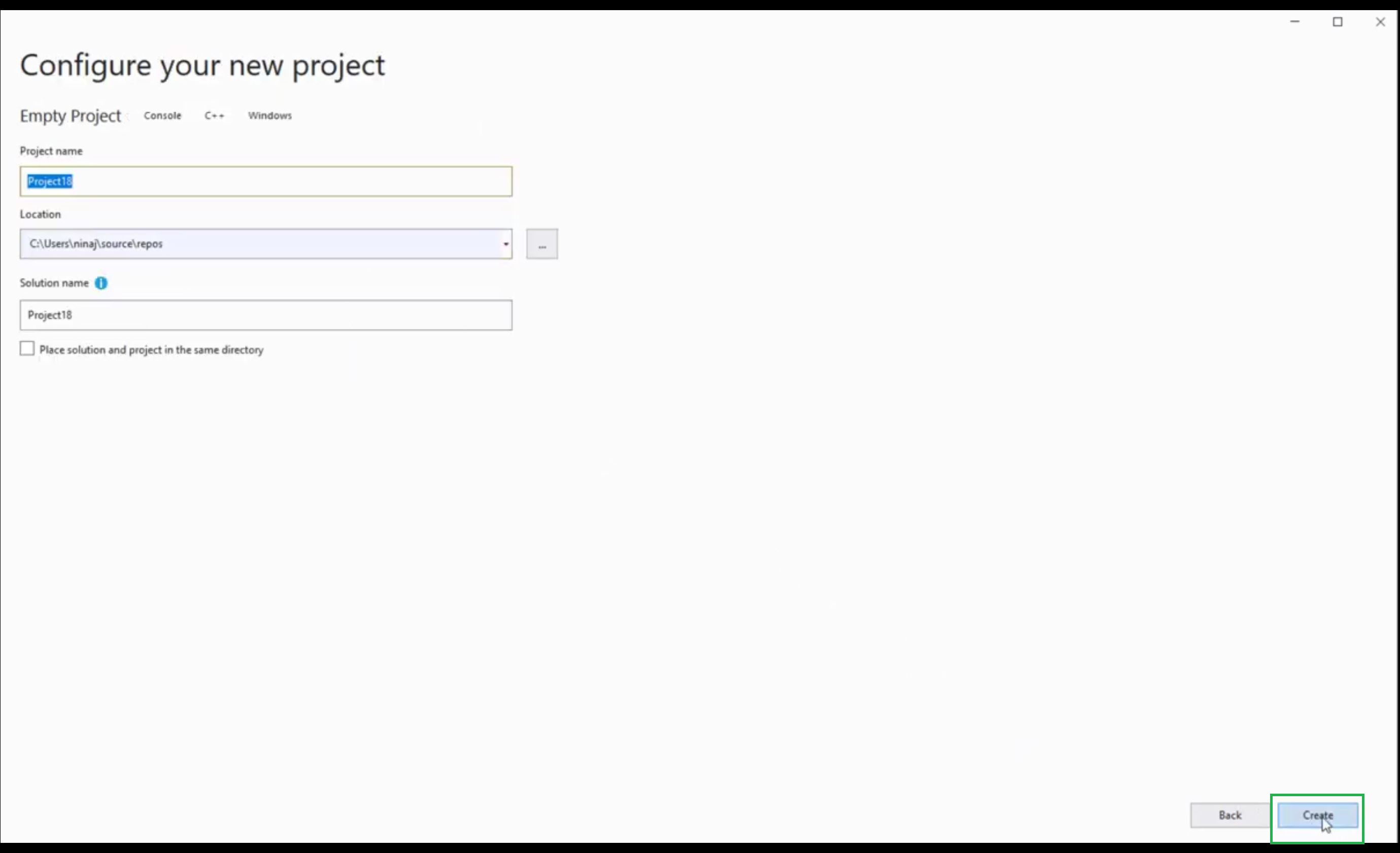Click the Location path combo box
1400x853 pixels.
[256, 244]
